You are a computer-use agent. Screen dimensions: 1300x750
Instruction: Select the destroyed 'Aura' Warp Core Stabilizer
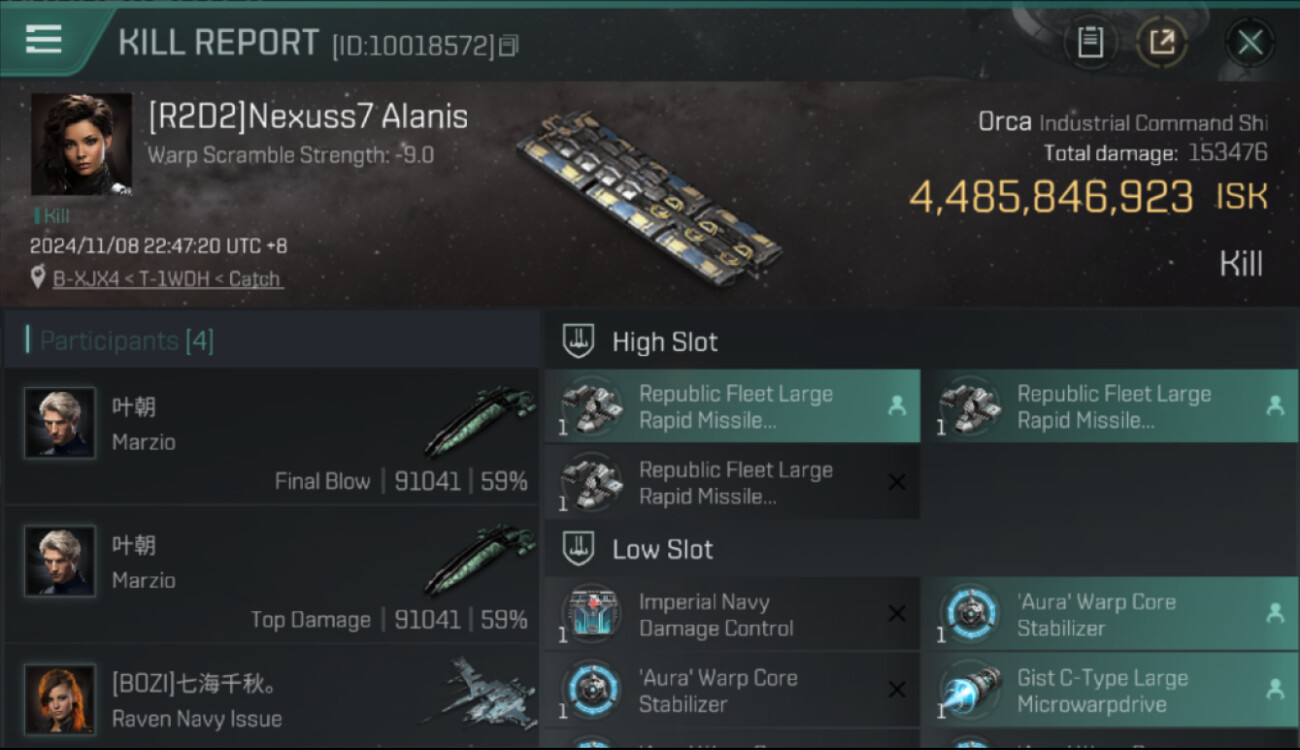[x=732, y=691]
